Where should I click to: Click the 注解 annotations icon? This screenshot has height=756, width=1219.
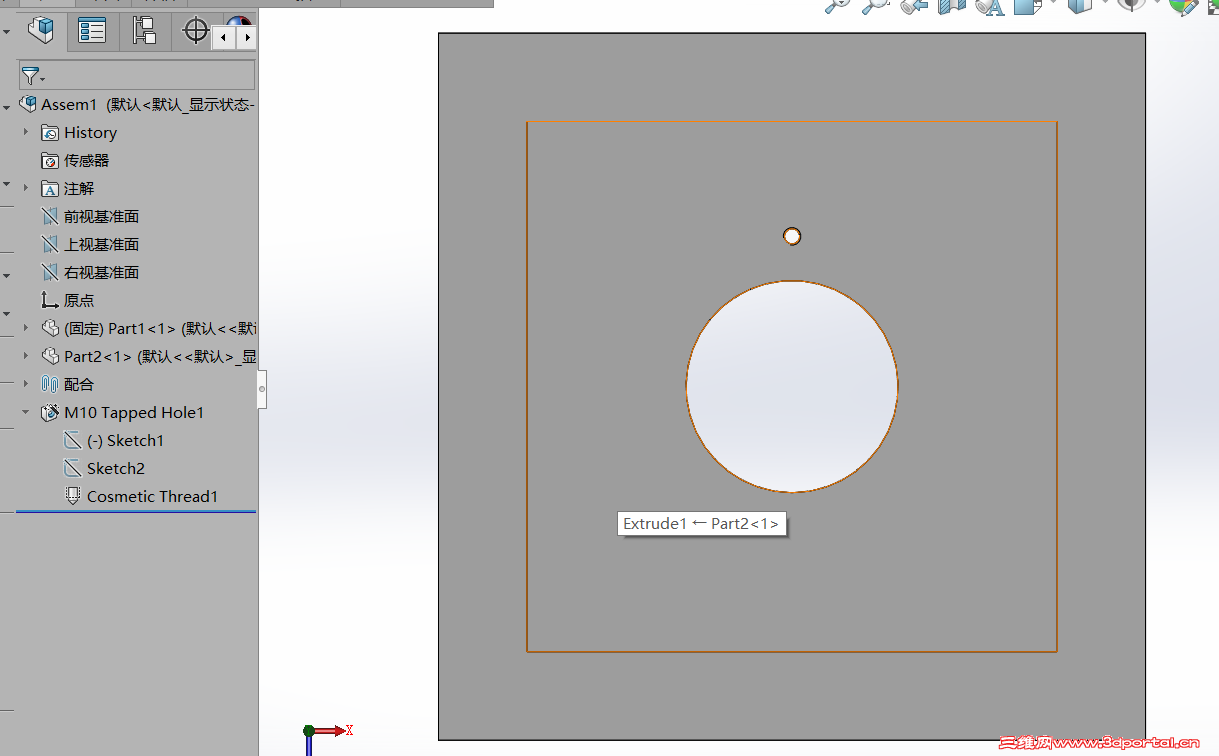click(x=50, y=189)
